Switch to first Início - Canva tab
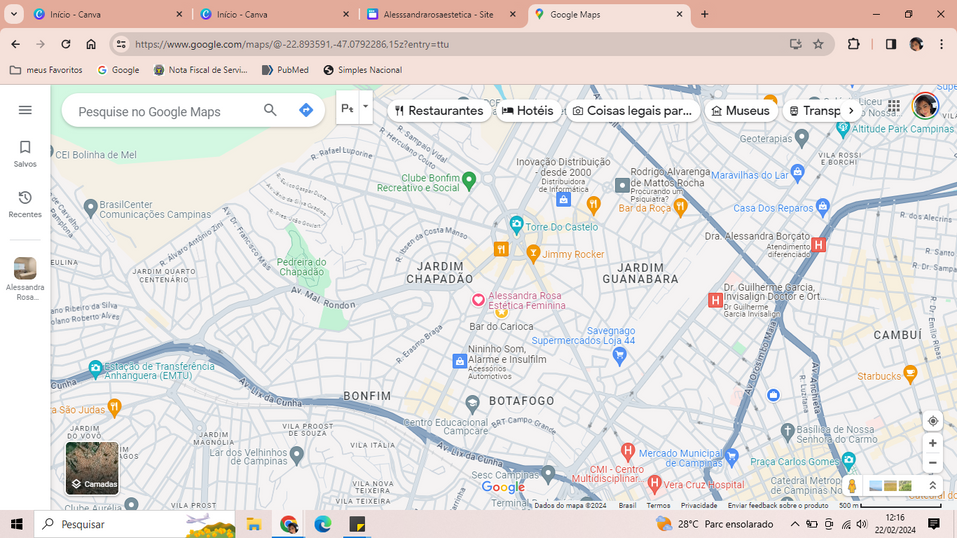The image size is (957, 538). [109, 14]
